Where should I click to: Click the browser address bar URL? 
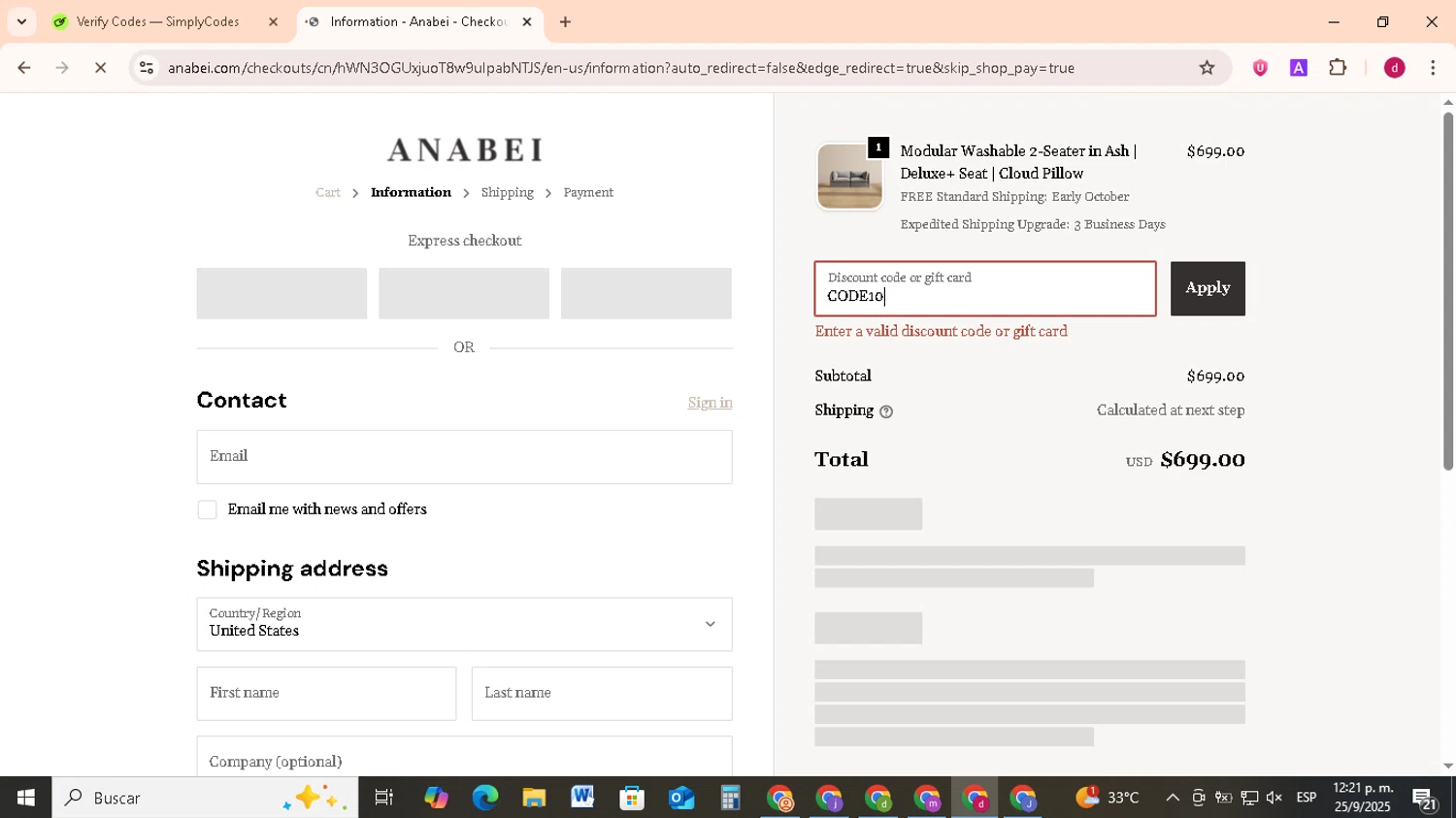click(621, 68)
